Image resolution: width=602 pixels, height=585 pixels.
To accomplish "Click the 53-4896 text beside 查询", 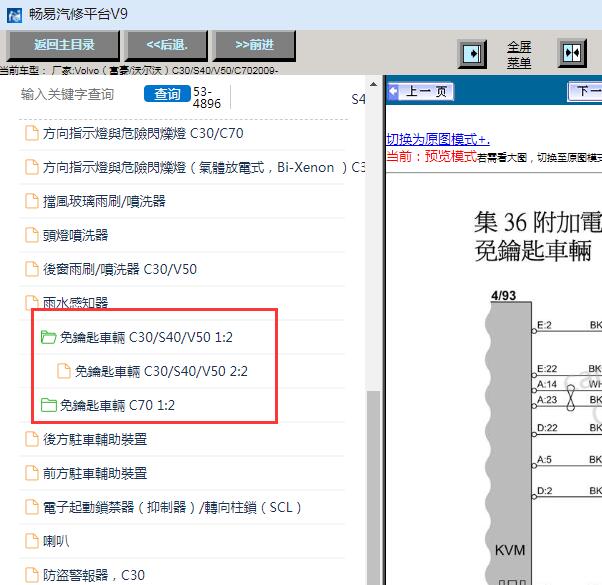I will 207,98.
